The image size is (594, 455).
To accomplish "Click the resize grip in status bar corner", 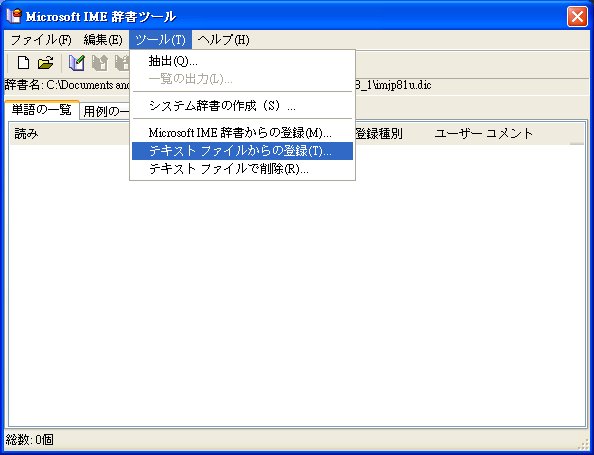I will 582,444.
